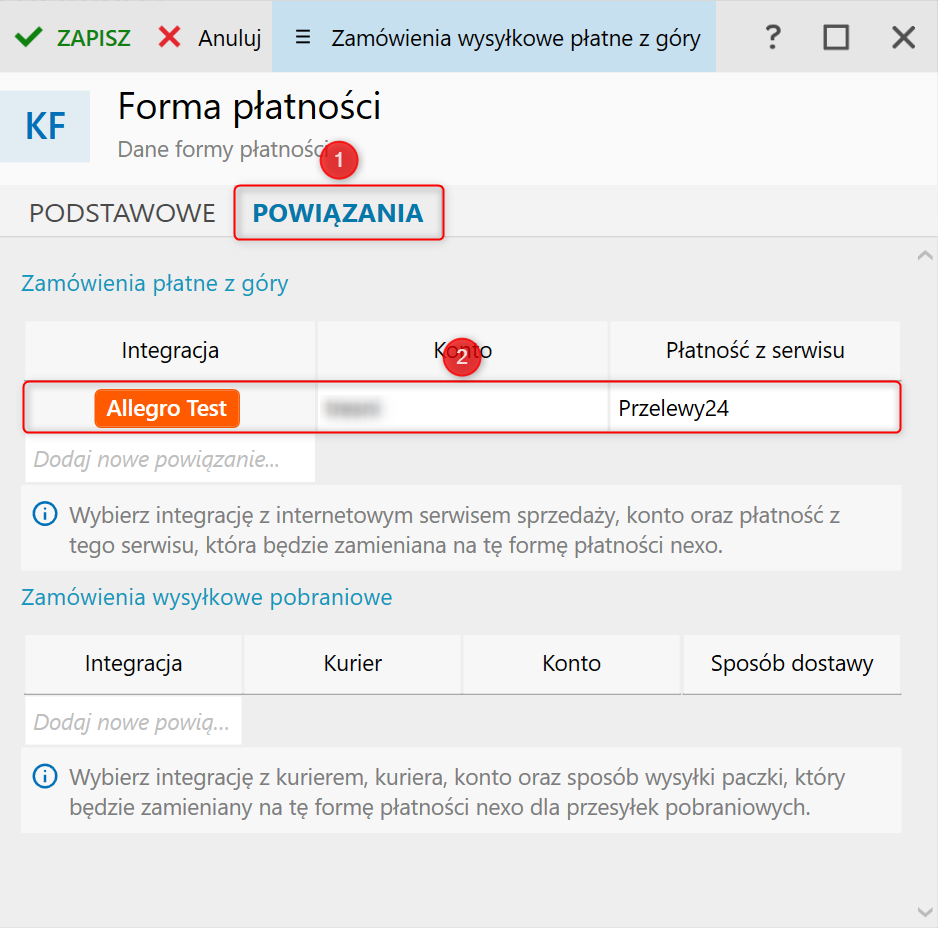938x928 pixels.
Task: Switch to the PODSTAWOWE tab
Action: point(122,213)
